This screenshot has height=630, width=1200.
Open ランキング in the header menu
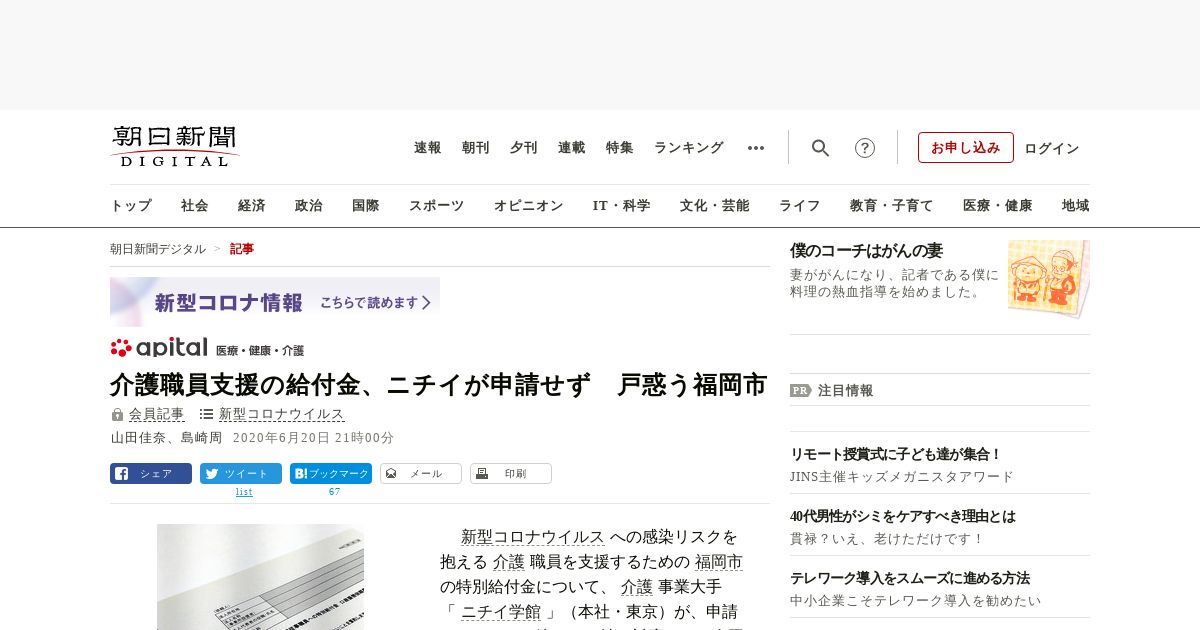689,148
